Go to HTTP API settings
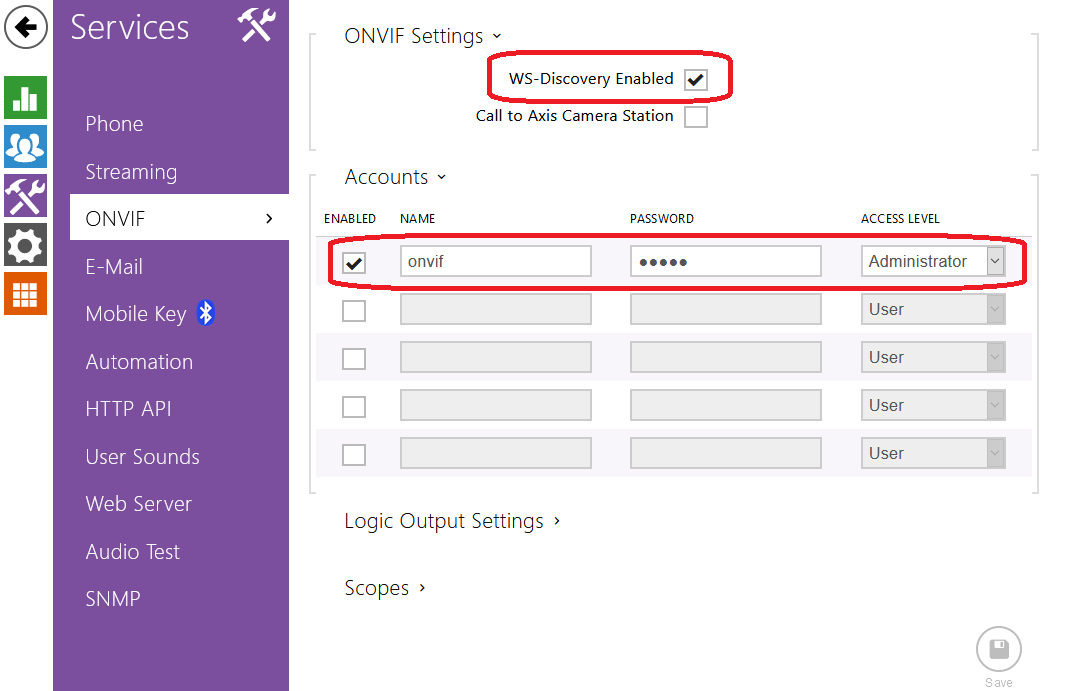This screenshot has height=691, width=1075. pos(128,409)
